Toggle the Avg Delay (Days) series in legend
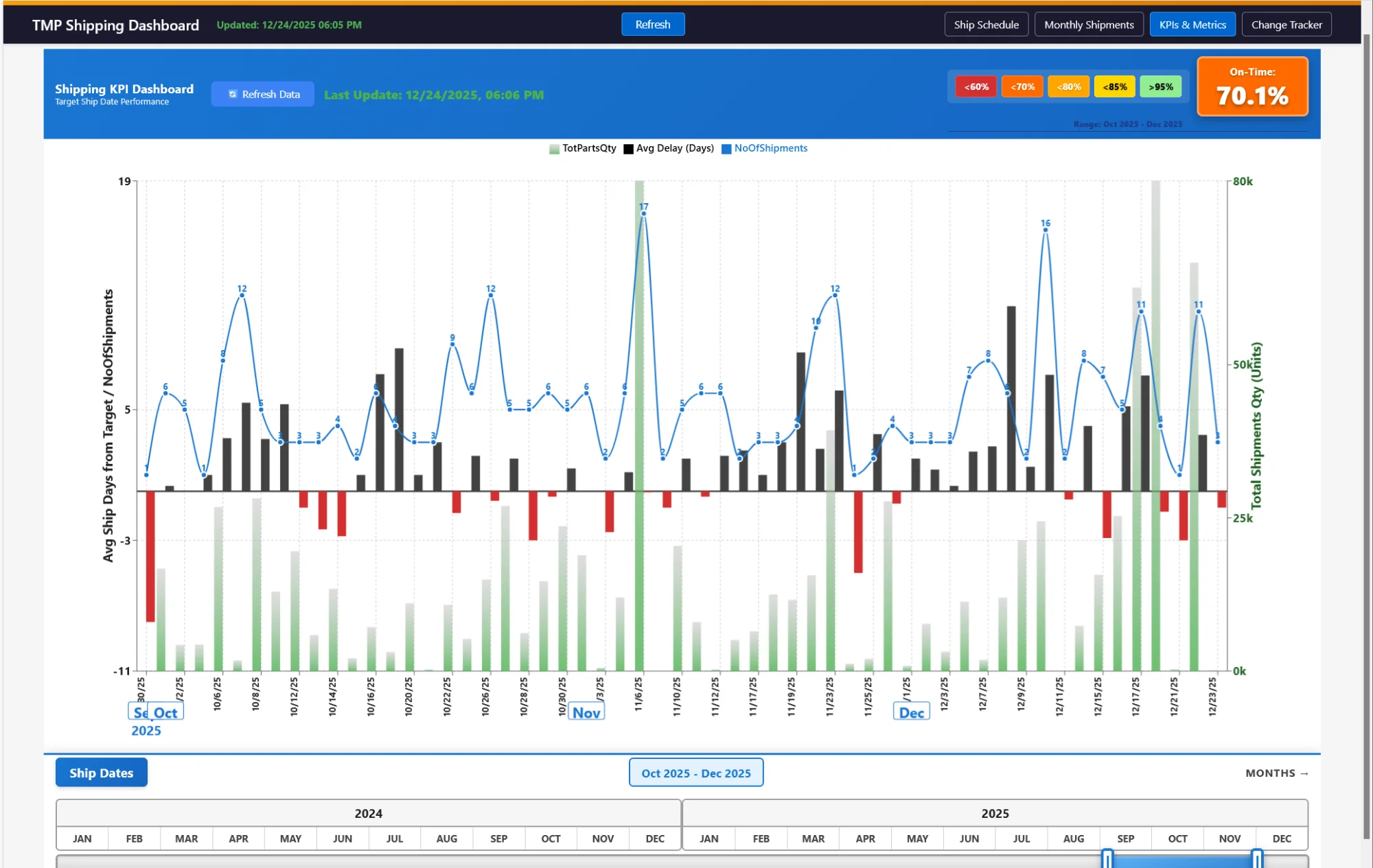This screenshot has height=868, width=1373. tap(628, 148)
